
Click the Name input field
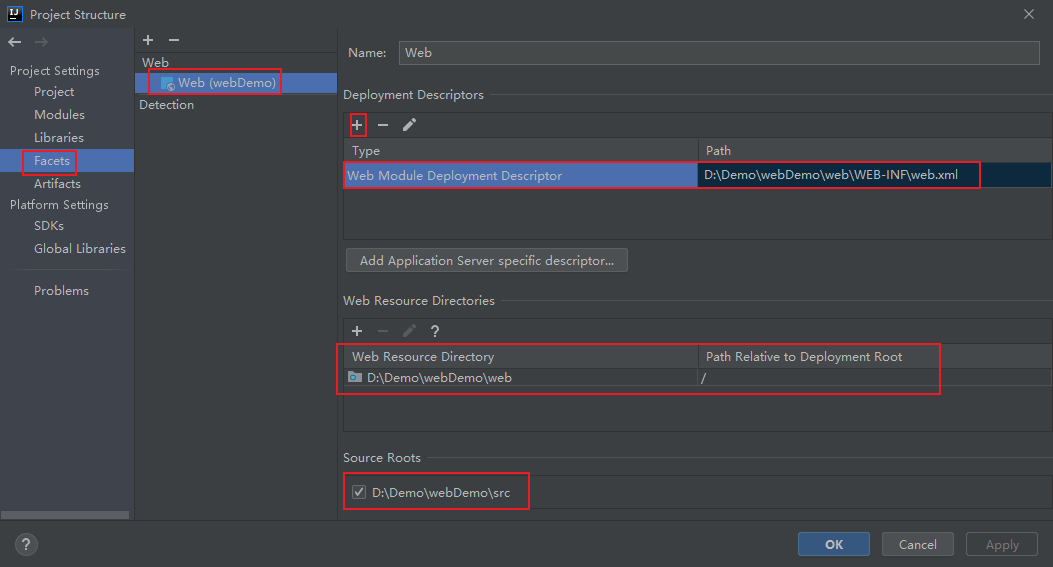pos(718,53)
